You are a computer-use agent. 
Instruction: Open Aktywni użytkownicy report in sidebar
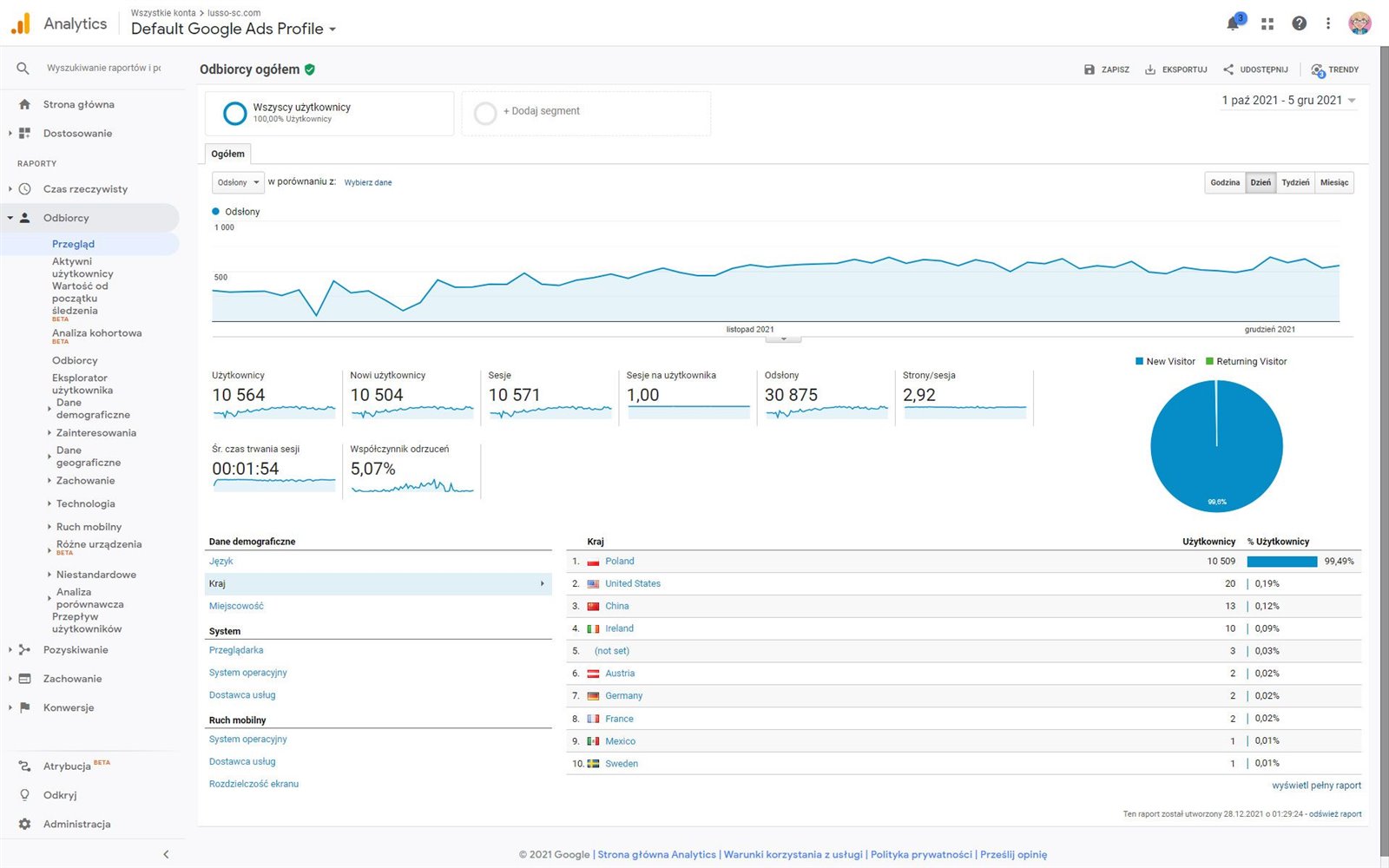(82, 267)
